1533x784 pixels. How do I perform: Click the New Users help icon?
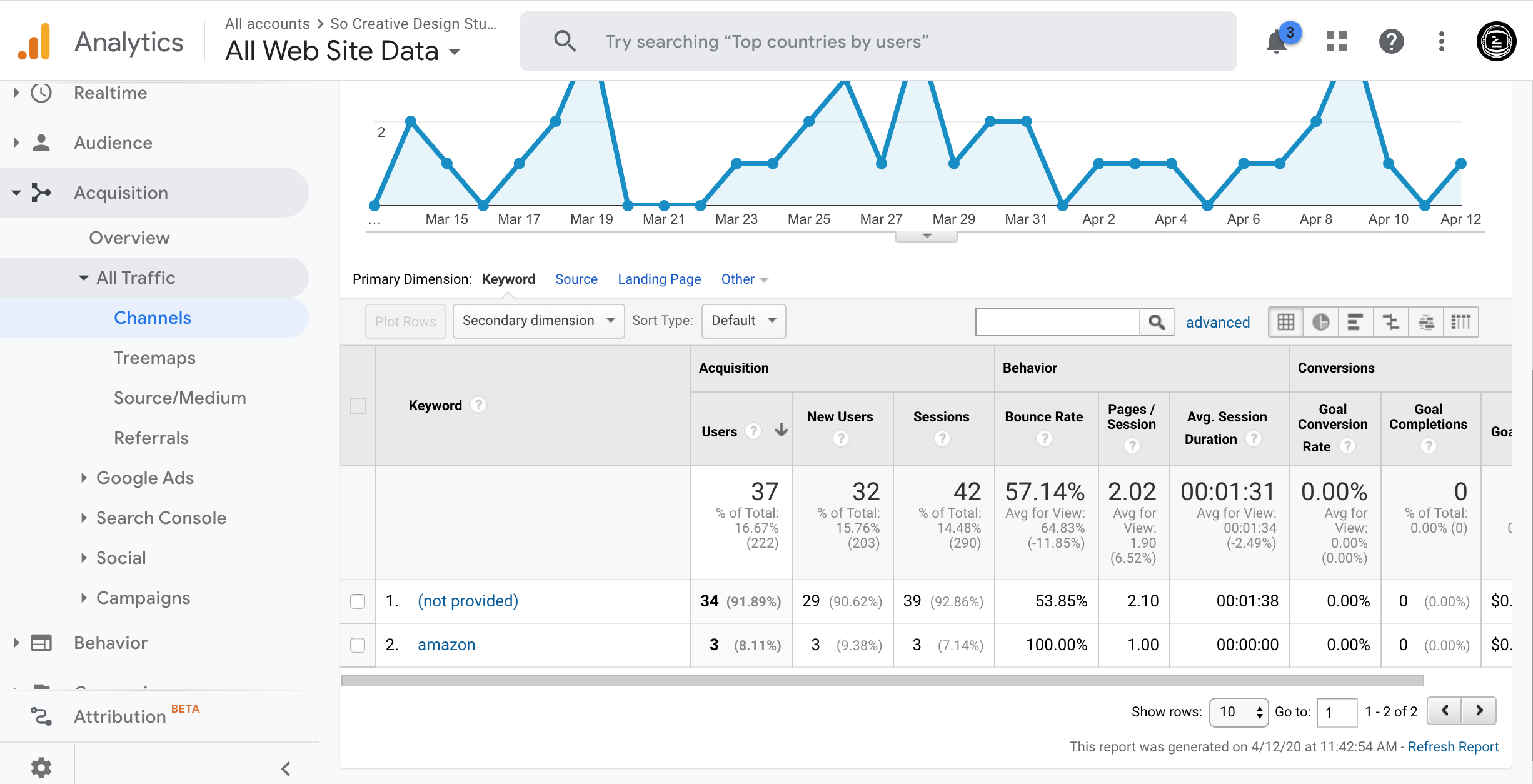point(841,439)
